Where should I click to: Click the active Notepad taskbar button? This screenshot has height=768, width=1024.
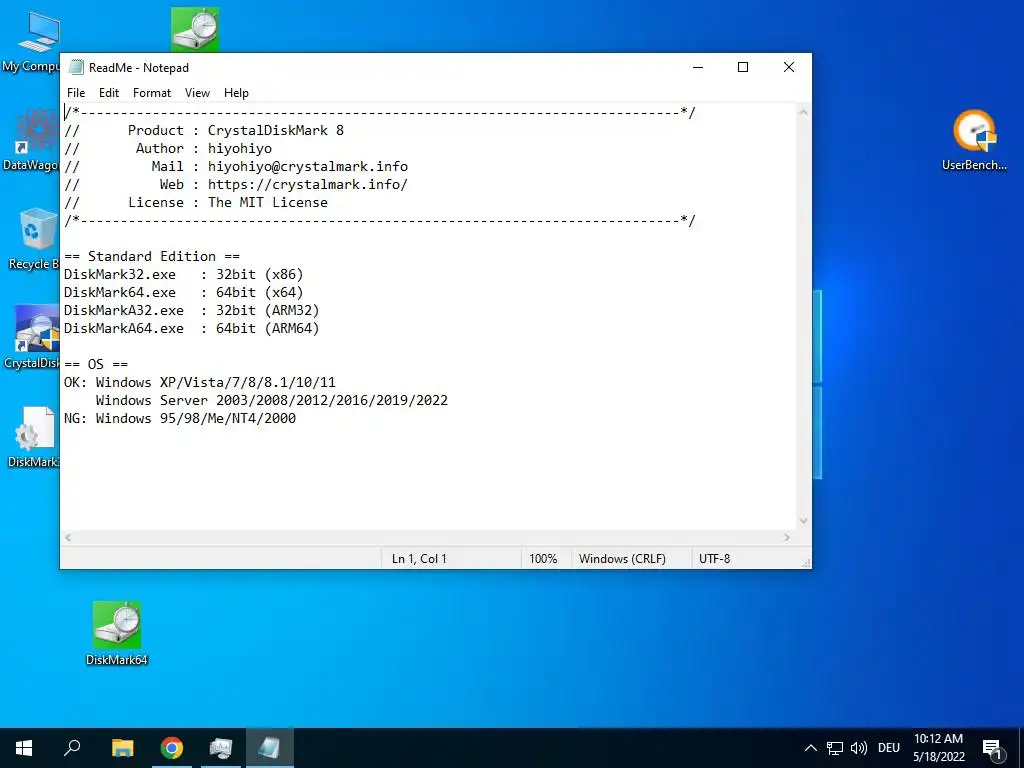click(x=270, y=748)
